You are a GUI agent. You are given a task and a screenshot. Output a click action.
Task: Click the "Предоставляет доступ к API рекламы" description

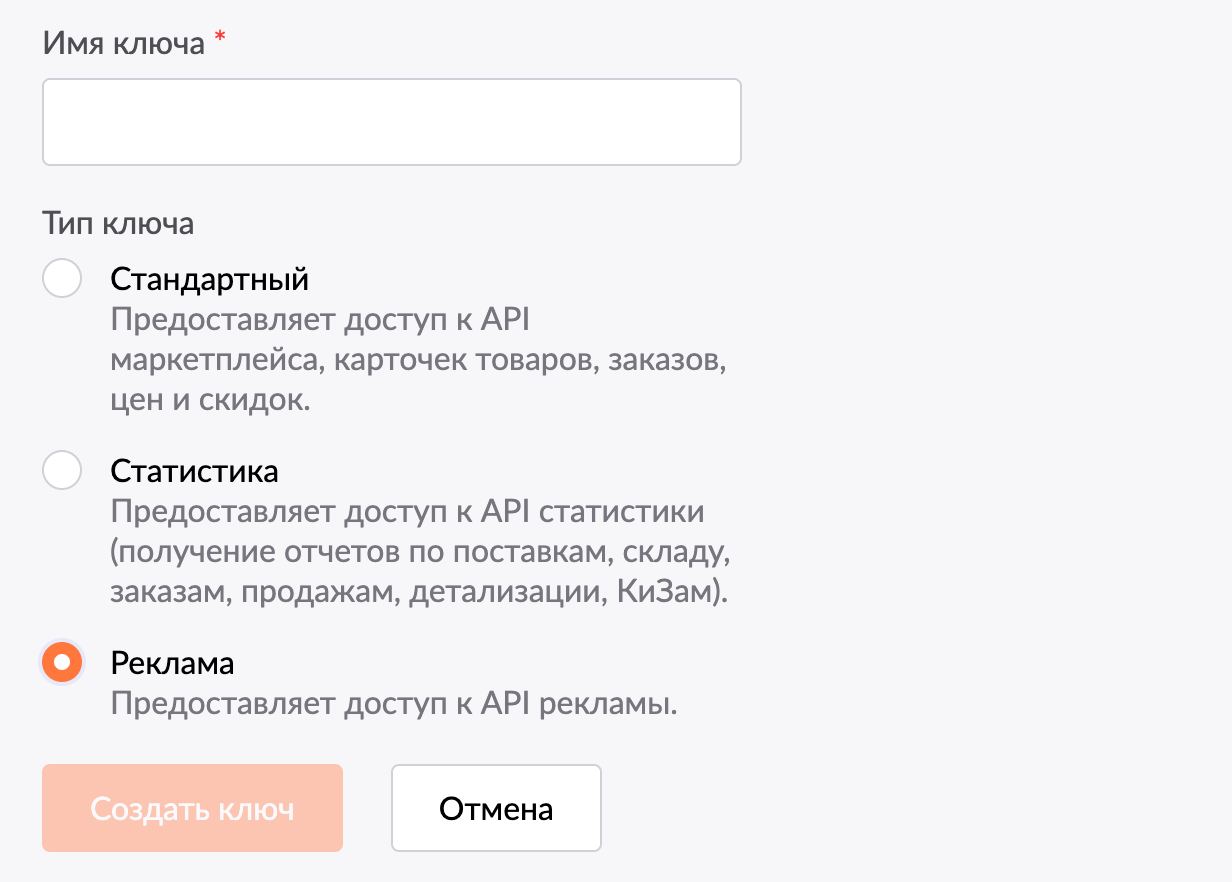(394, 703)
